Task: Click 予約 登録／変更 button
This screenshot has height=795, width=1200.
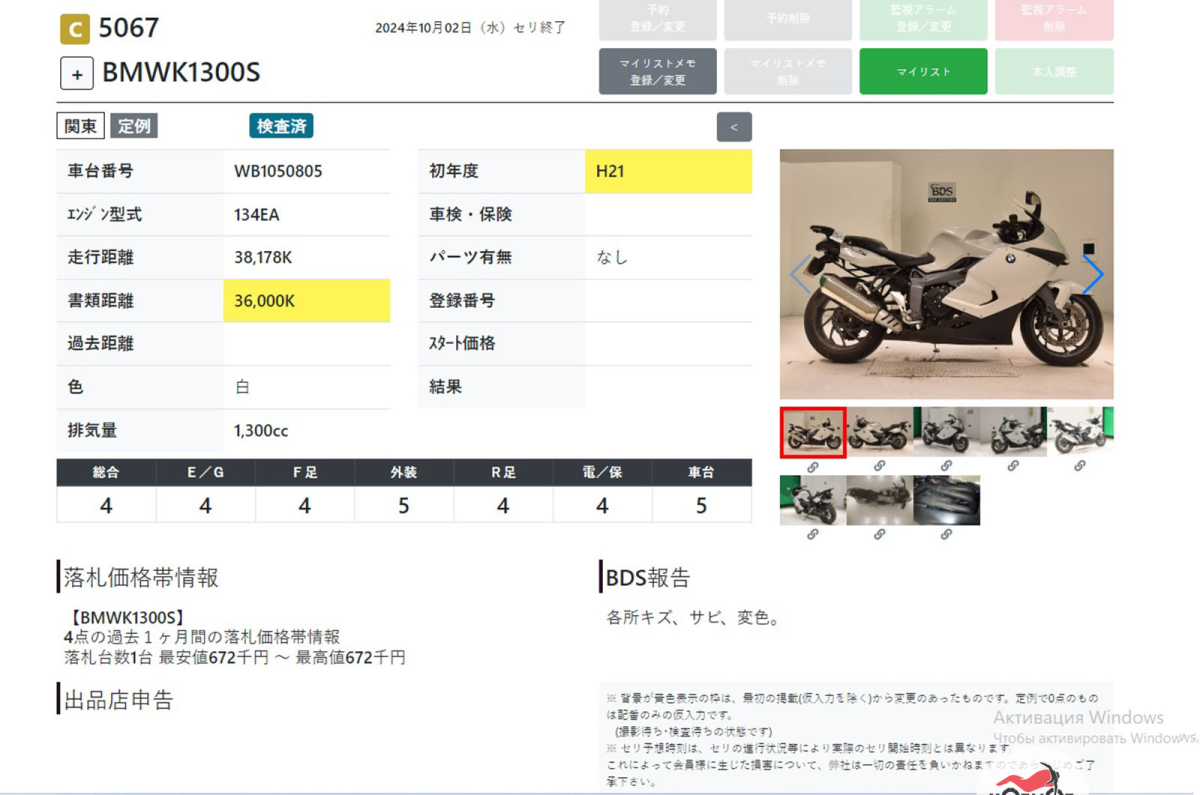Action: (x=658, y=18)
